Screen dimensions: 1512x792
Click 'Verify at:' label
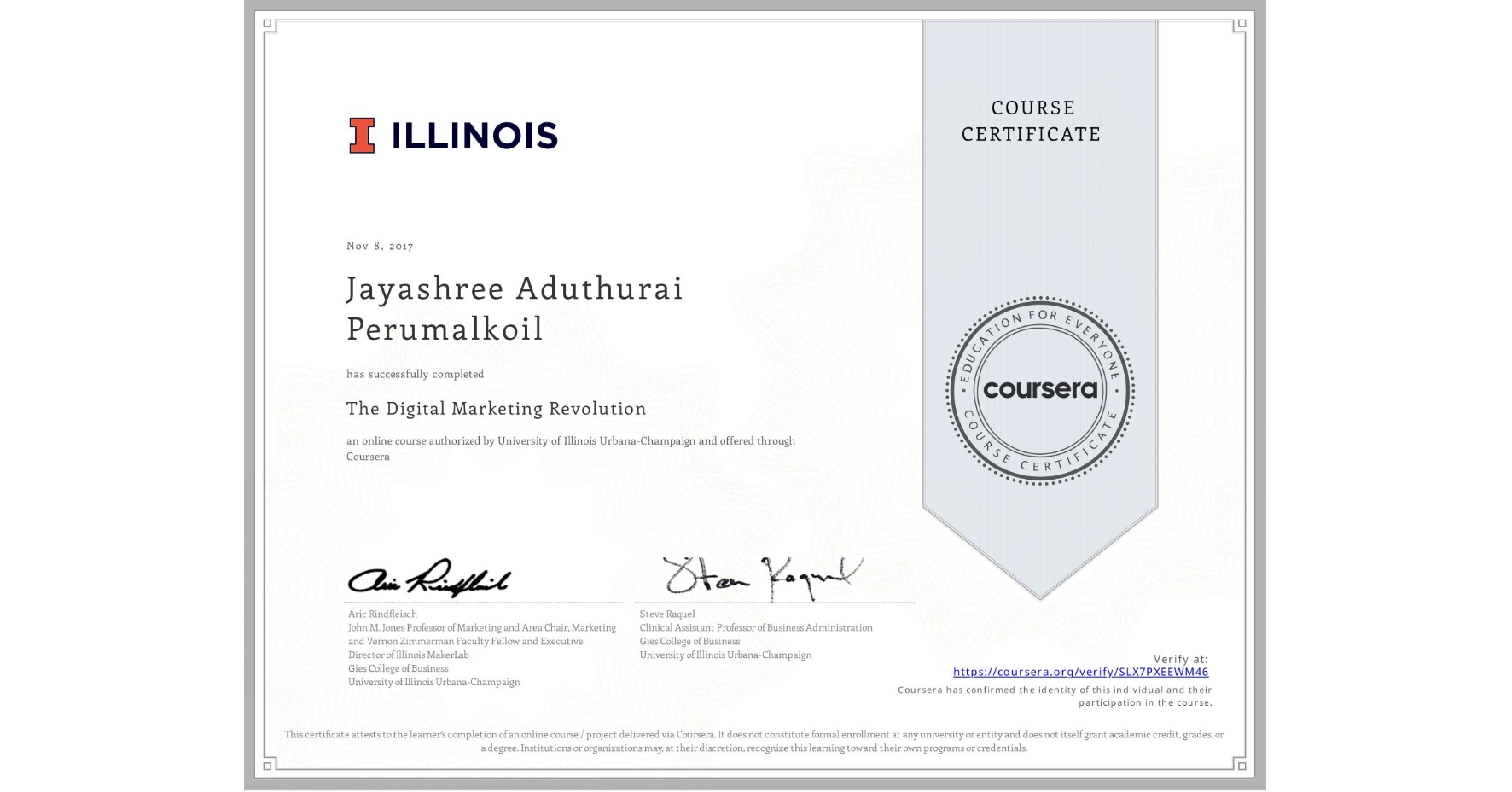click(1181, 659)
